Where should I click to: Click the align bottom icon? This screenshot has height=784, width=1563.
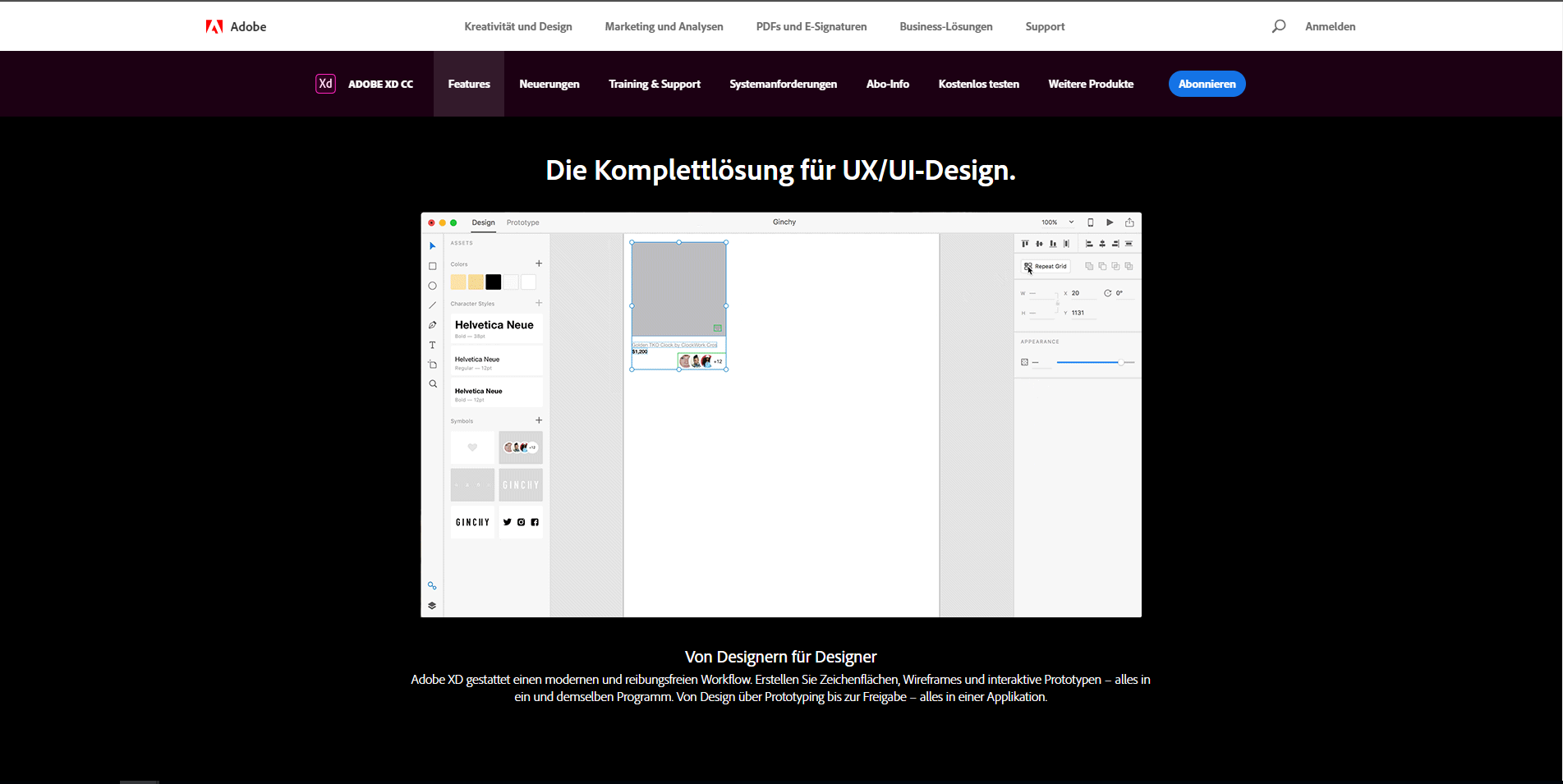coord(1053,244)
